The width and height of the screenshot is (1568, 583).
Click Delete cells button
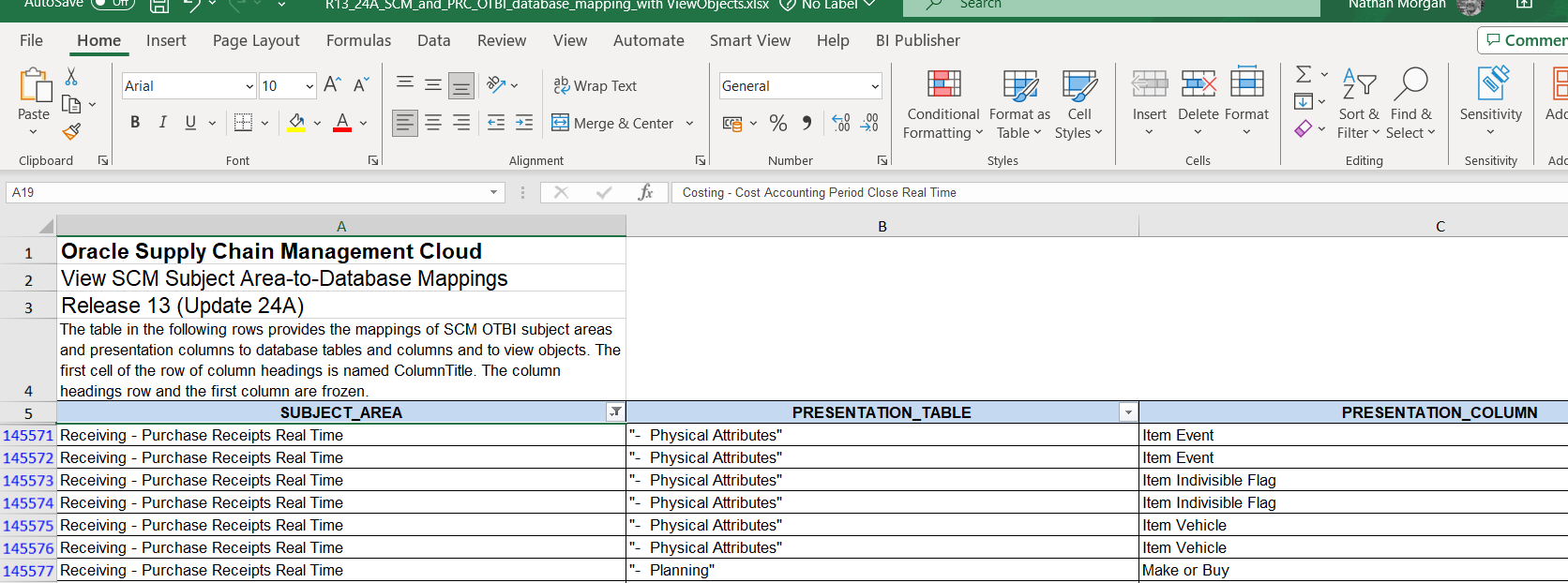(1198, 103)
